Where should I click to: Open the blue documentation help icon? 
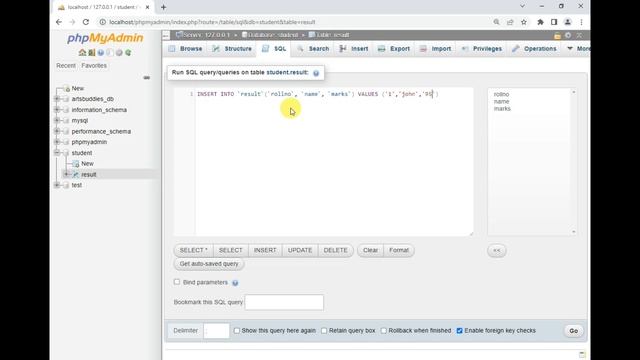101,53
